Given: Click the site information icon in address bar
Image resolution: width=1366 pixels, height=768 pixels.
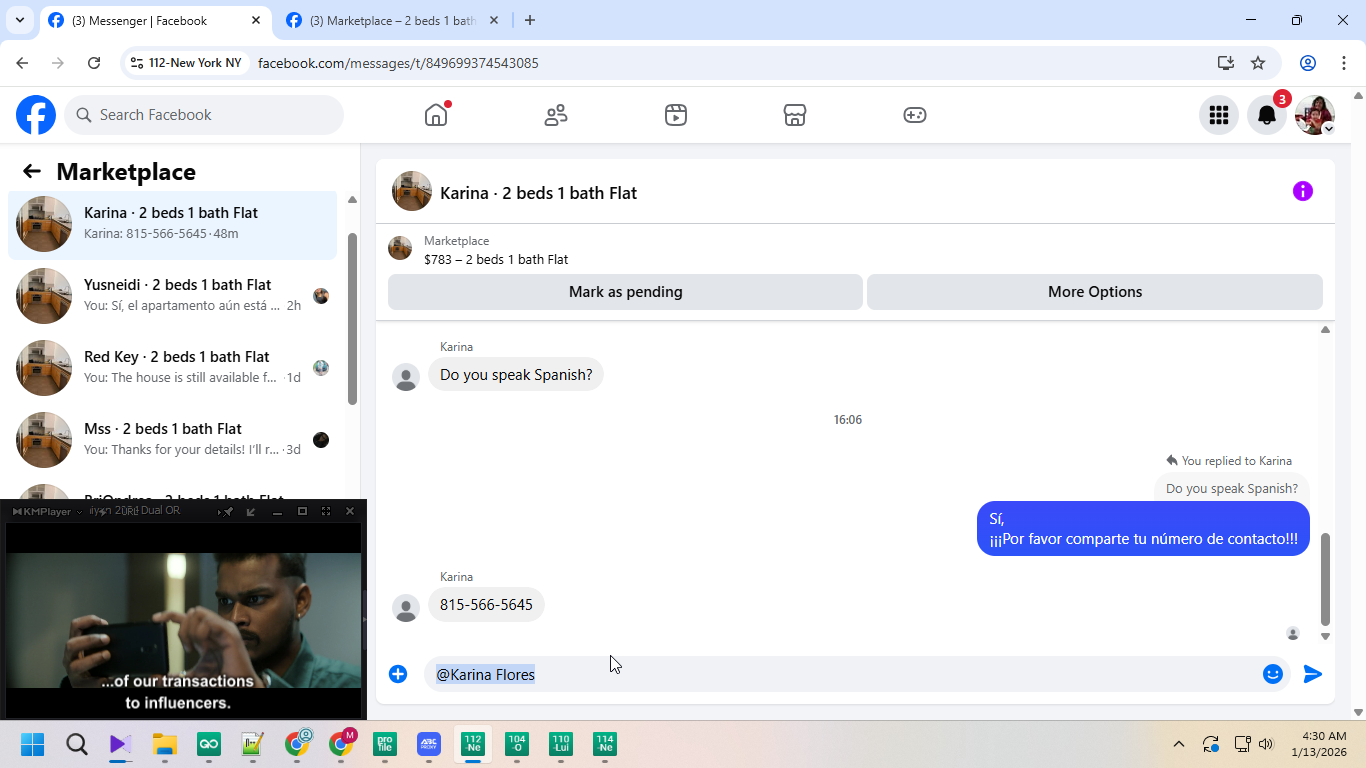Looking at the screenshot, I should (x=137, y=63).
